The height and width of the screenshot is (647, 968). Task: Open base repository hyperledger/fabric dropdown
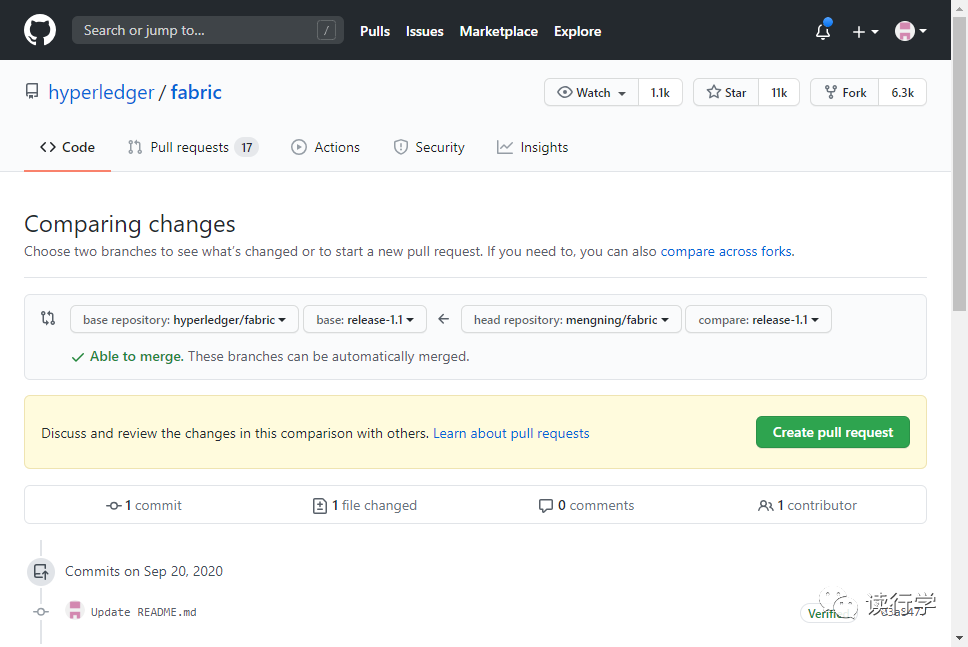click(x=185, y=319)
